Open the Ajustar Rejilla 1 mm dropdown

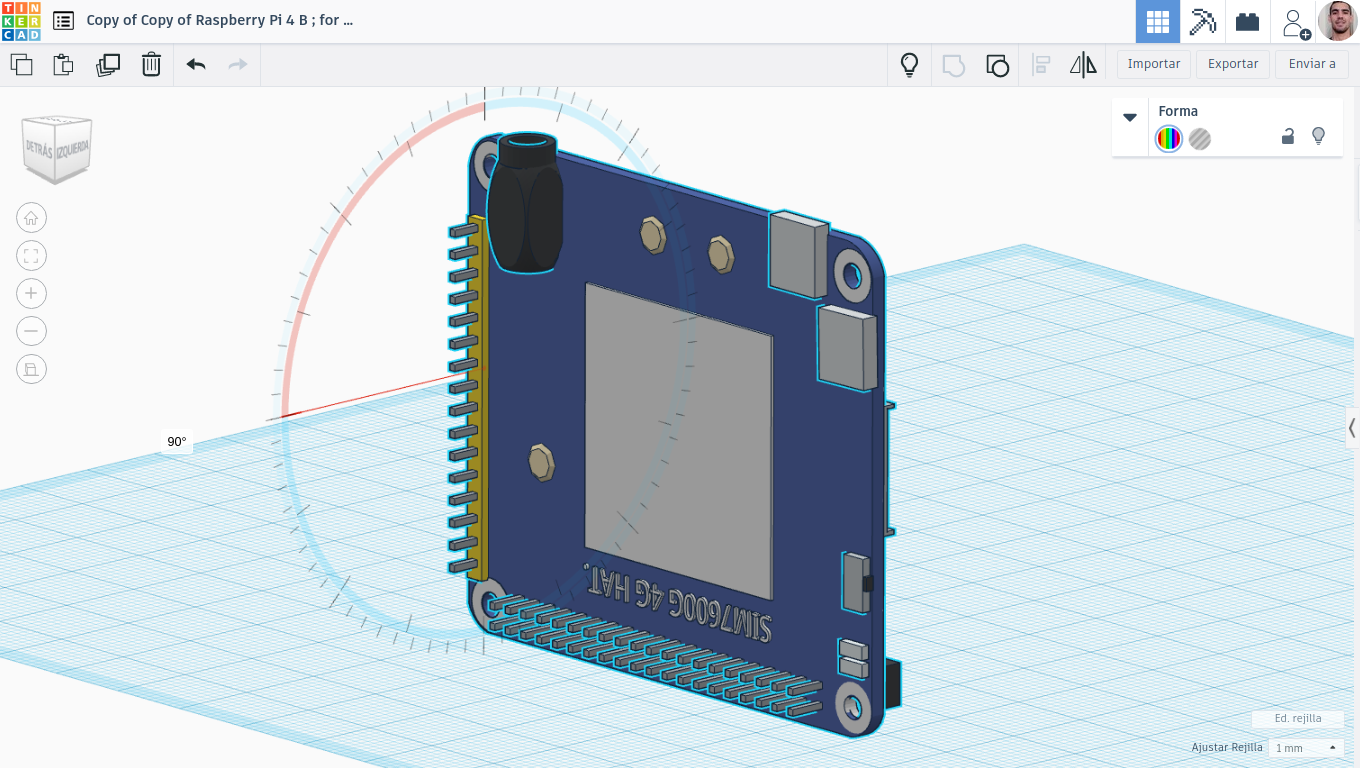[1306, 748]
